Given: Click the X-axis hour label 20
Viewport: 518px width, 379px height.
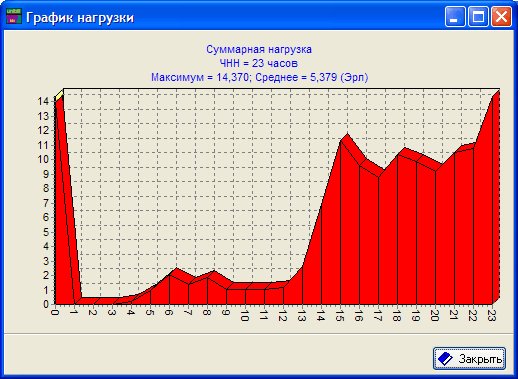Looking at the screenshot, I should 435,316.
